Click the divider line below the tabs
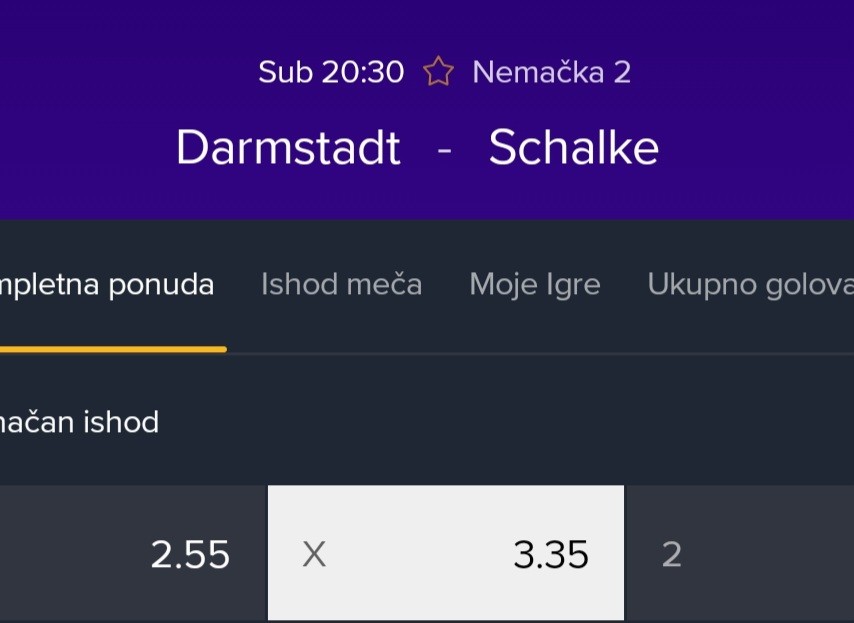 pos(540,353)
